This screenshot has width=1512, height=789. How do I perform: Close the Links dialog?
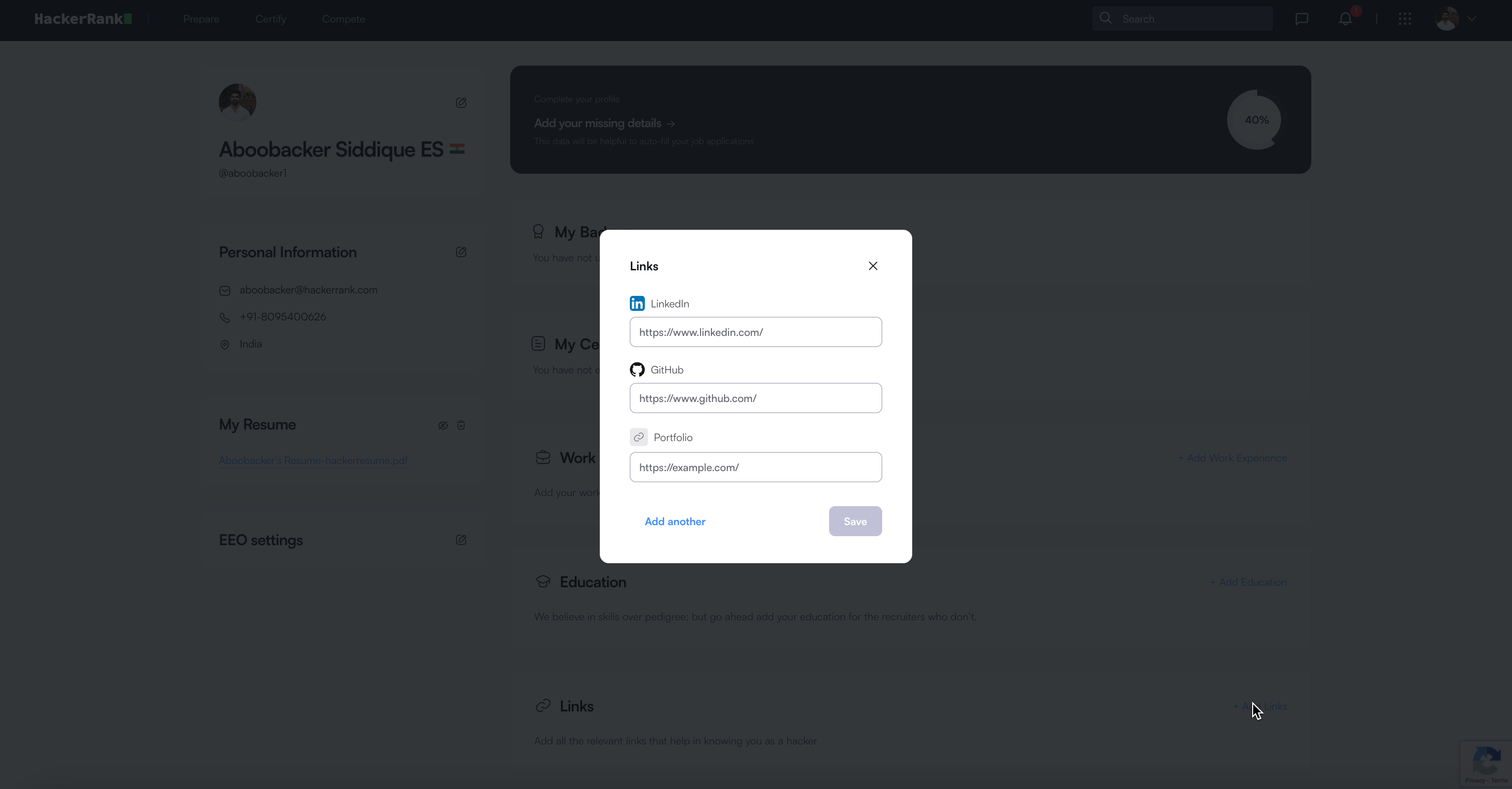coord(873,266)
